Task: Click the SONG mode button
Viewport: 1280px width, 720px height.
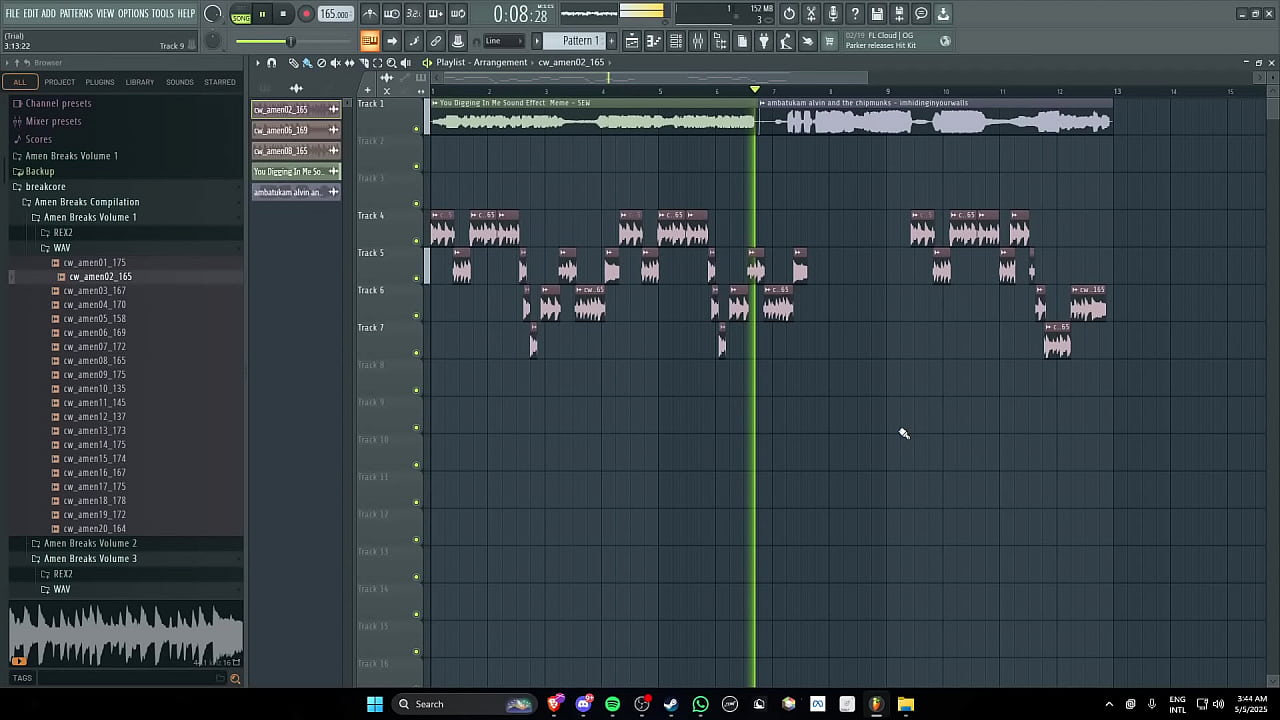Action: click(x=241, y=17)
